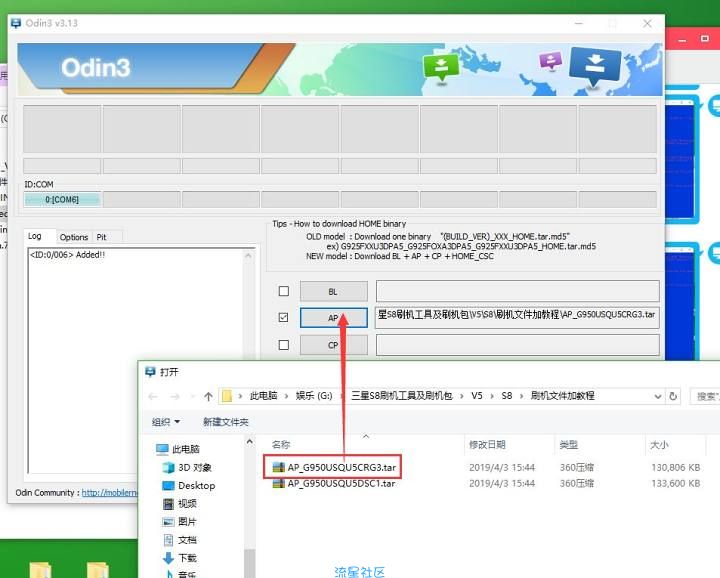The image size is (720, 578).
Task: Click the BL file path field
Action: 518,291
